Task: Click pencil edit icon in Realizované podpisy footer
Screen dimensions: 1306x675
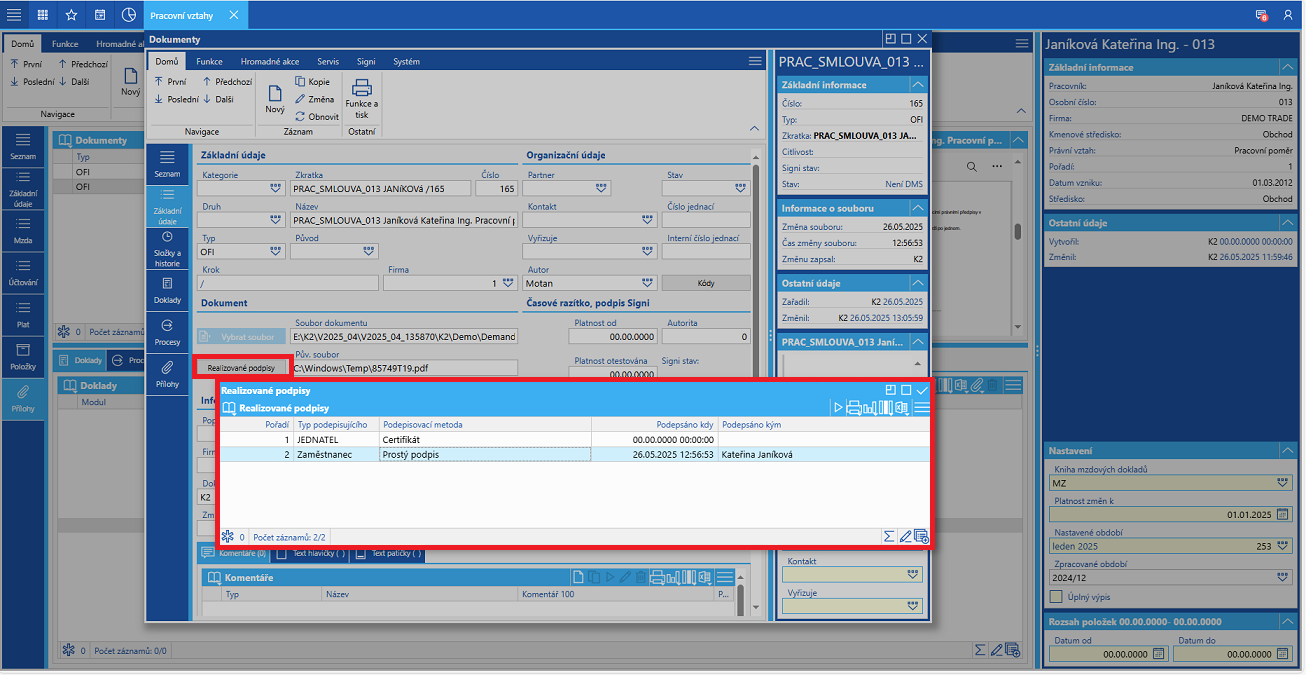Action: 905,537
